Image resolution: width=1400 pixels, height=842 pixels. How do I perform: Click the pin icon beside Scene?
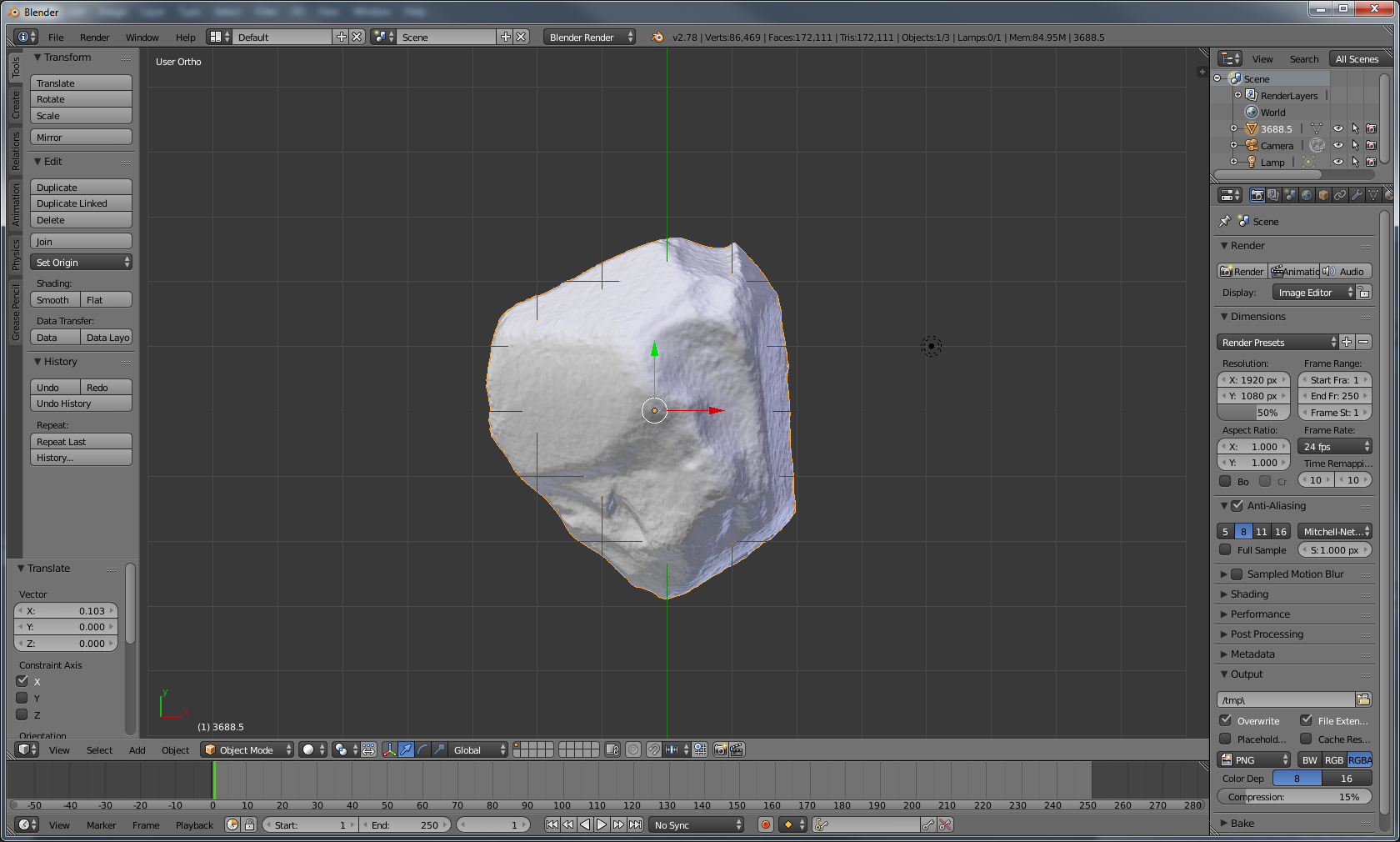click(1224, 222)
